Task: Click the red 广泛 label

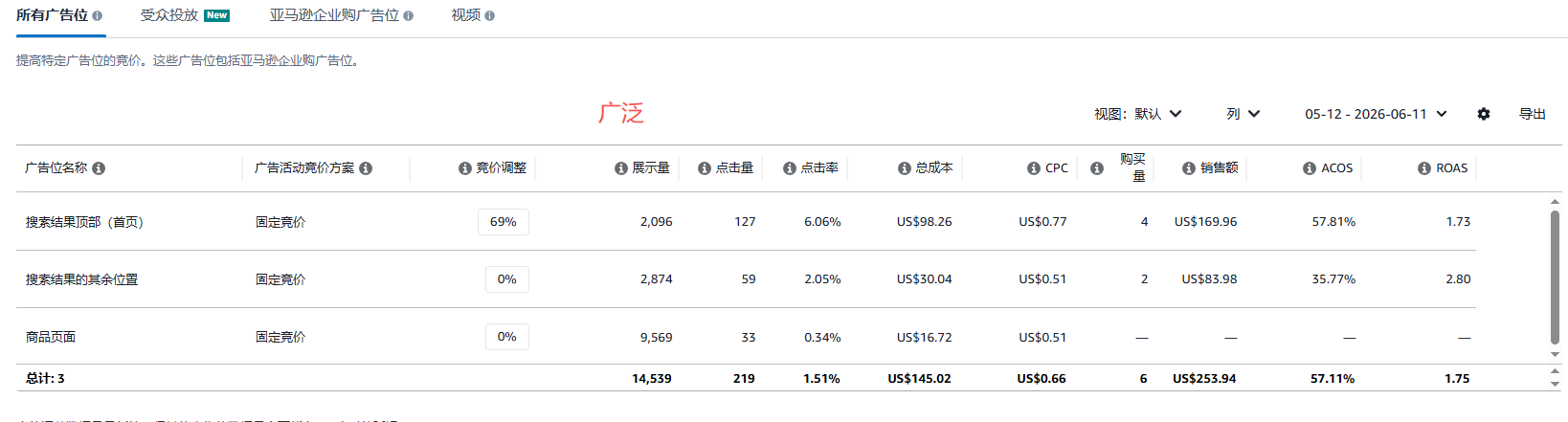Action: (x=621, y=114)
